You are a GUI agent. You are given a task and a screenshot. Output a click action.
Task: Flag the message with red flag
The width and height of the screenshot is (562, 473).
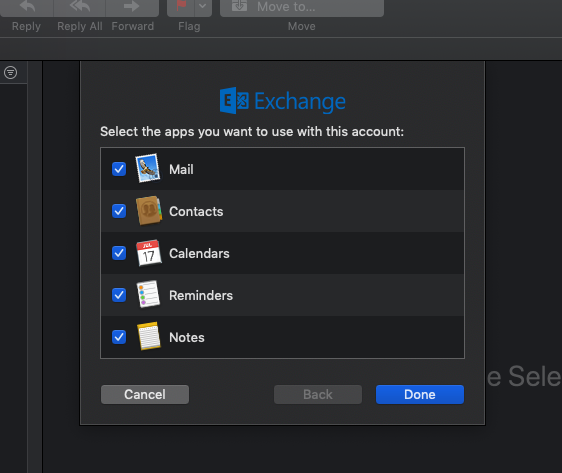[x=181, y=8]
